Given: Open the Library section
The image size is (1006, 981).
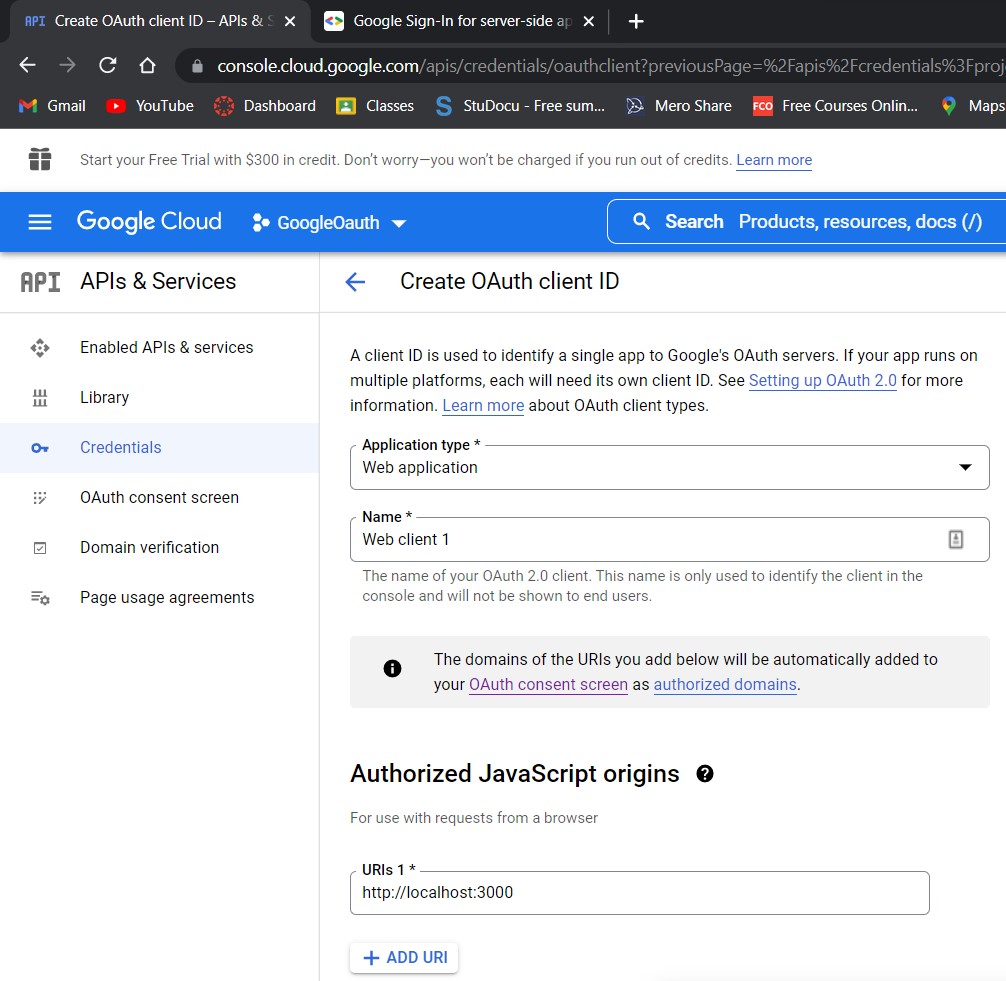Looking at the screenshot, I should click(x=104, y=397).
